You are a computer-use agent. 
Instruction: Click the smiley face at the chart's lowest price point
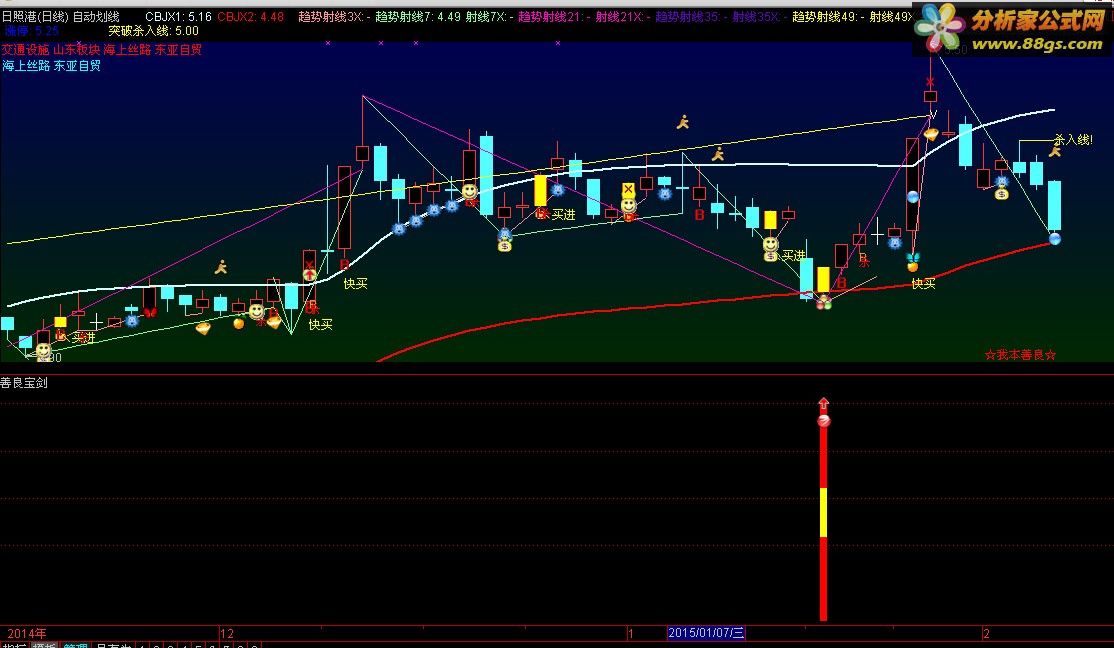coord(43,350)
